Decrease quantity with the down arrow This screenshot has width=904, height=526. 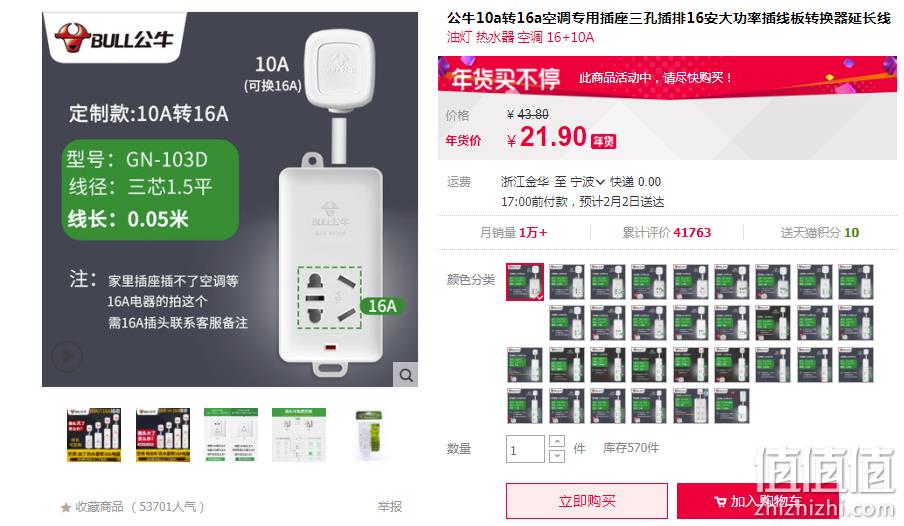click(x=557, y=456)
